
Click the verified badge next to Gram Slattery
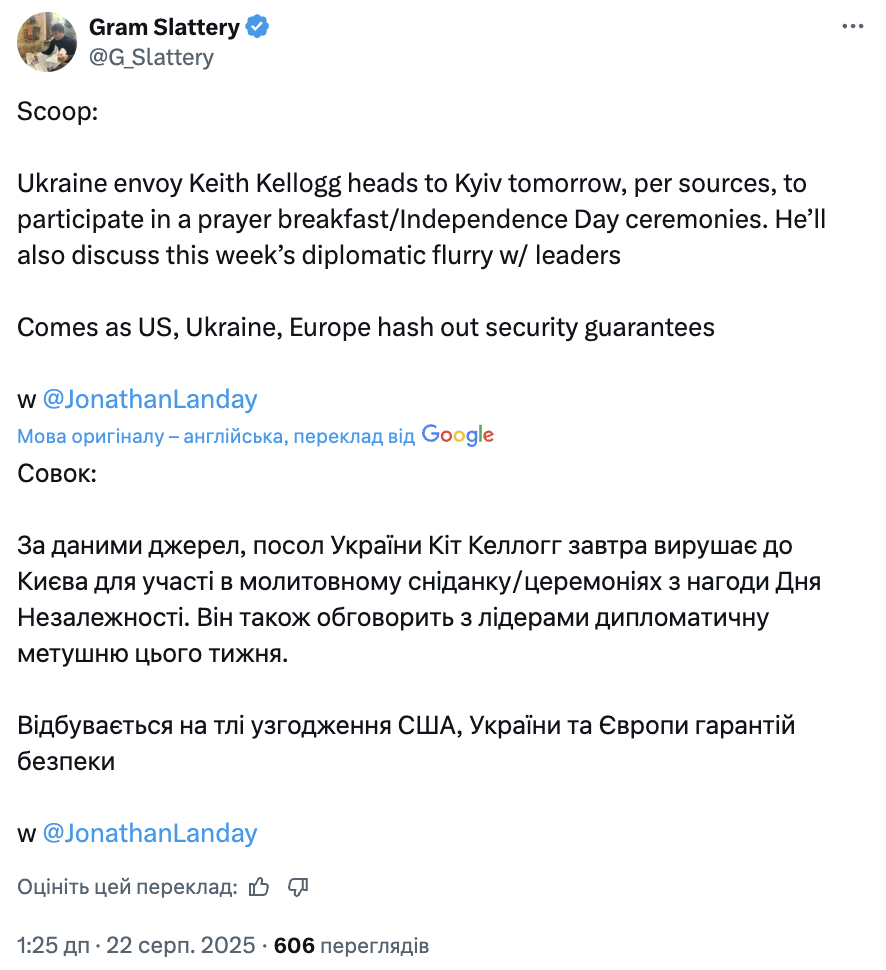coord(259,27)
